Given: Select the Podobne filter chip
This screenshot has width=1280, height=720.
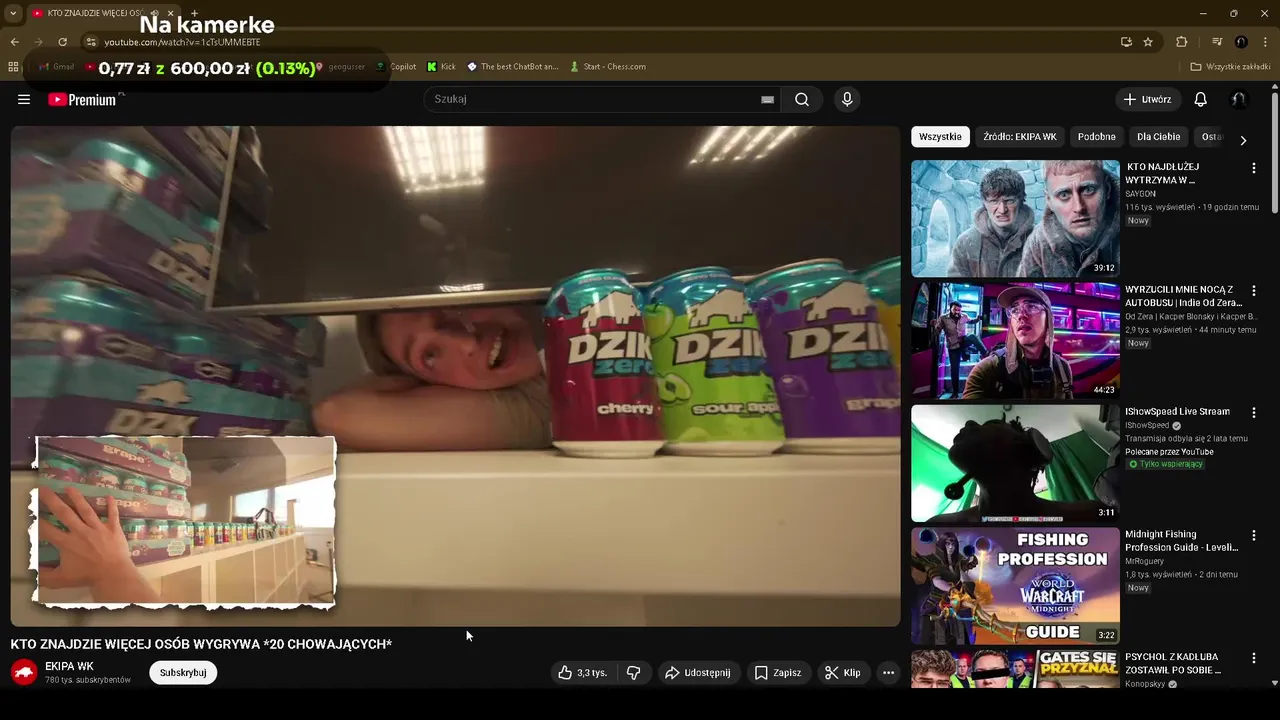Looking at the screenshot, I should point(1096,137).
